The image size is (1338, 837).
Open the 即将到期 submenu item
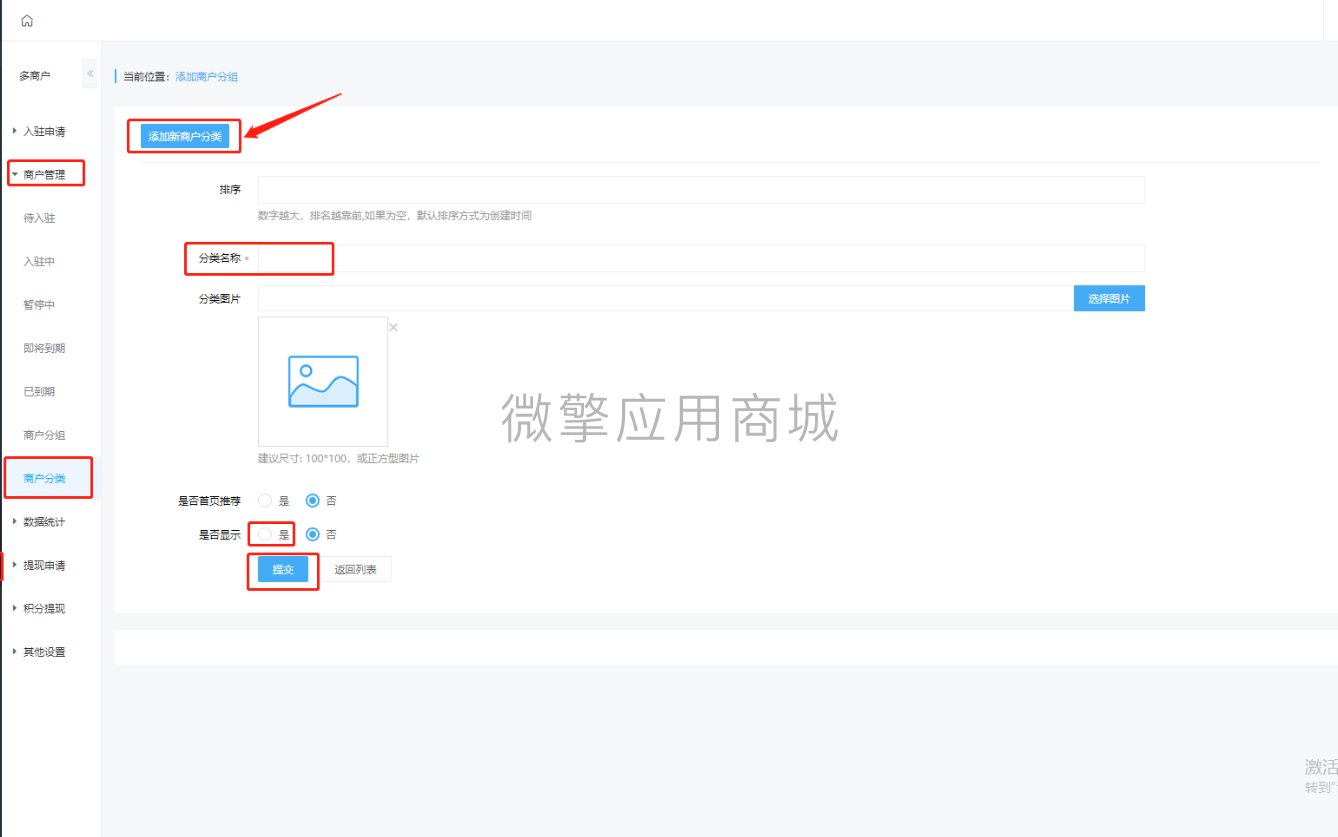tap(44, 348)
